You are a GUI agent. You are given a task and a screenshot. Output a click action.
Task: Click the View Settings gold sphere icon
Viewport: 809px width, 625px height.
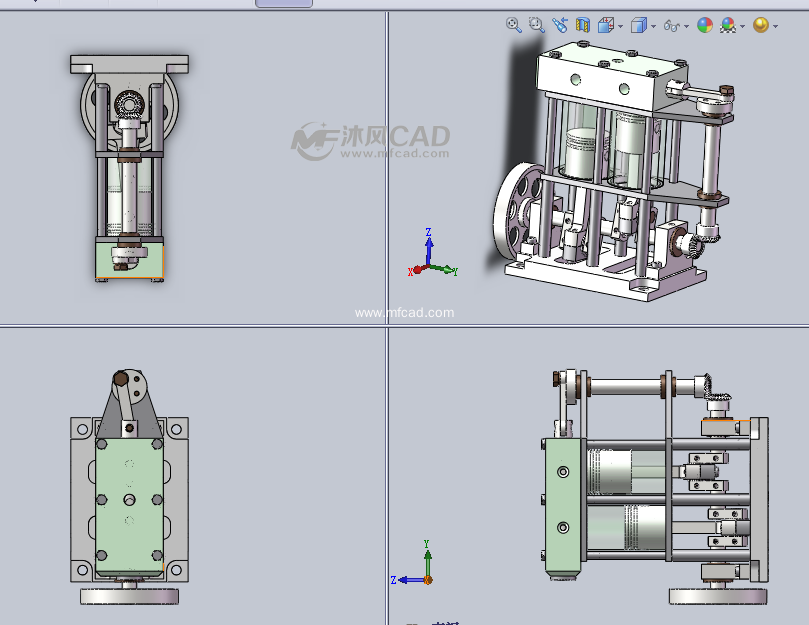pyautogui.click(x=760, y=25)
